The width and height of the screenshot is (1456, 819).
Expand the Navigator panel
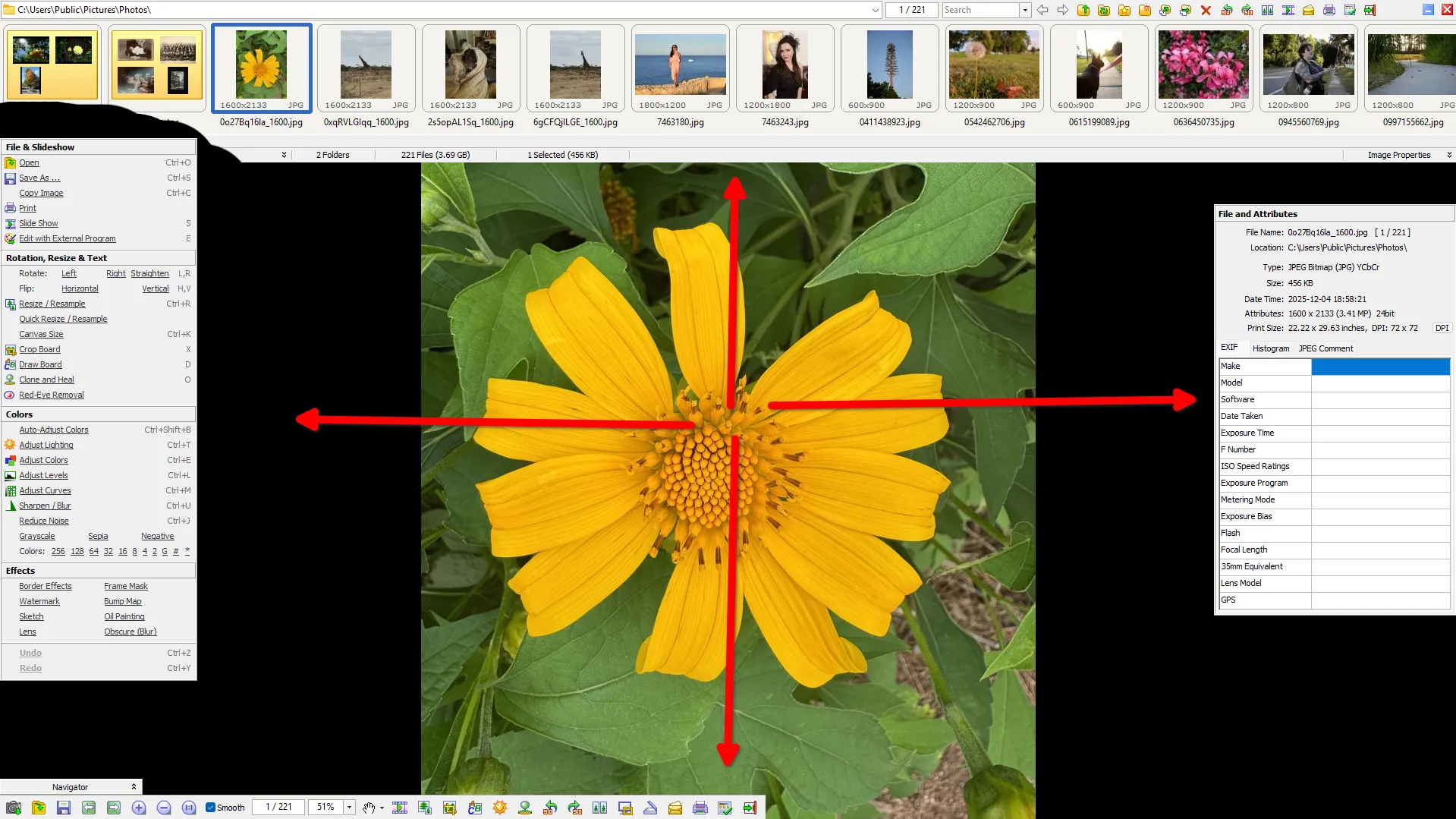coord(134,787)
